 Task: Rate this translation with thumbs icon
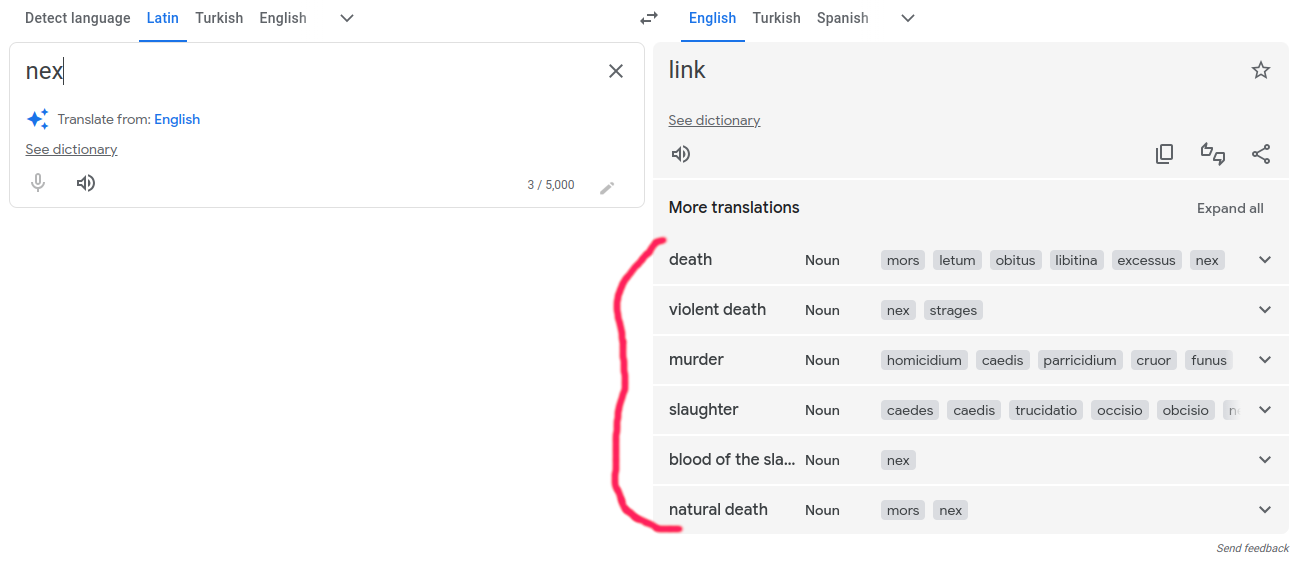click(1213, 154)
